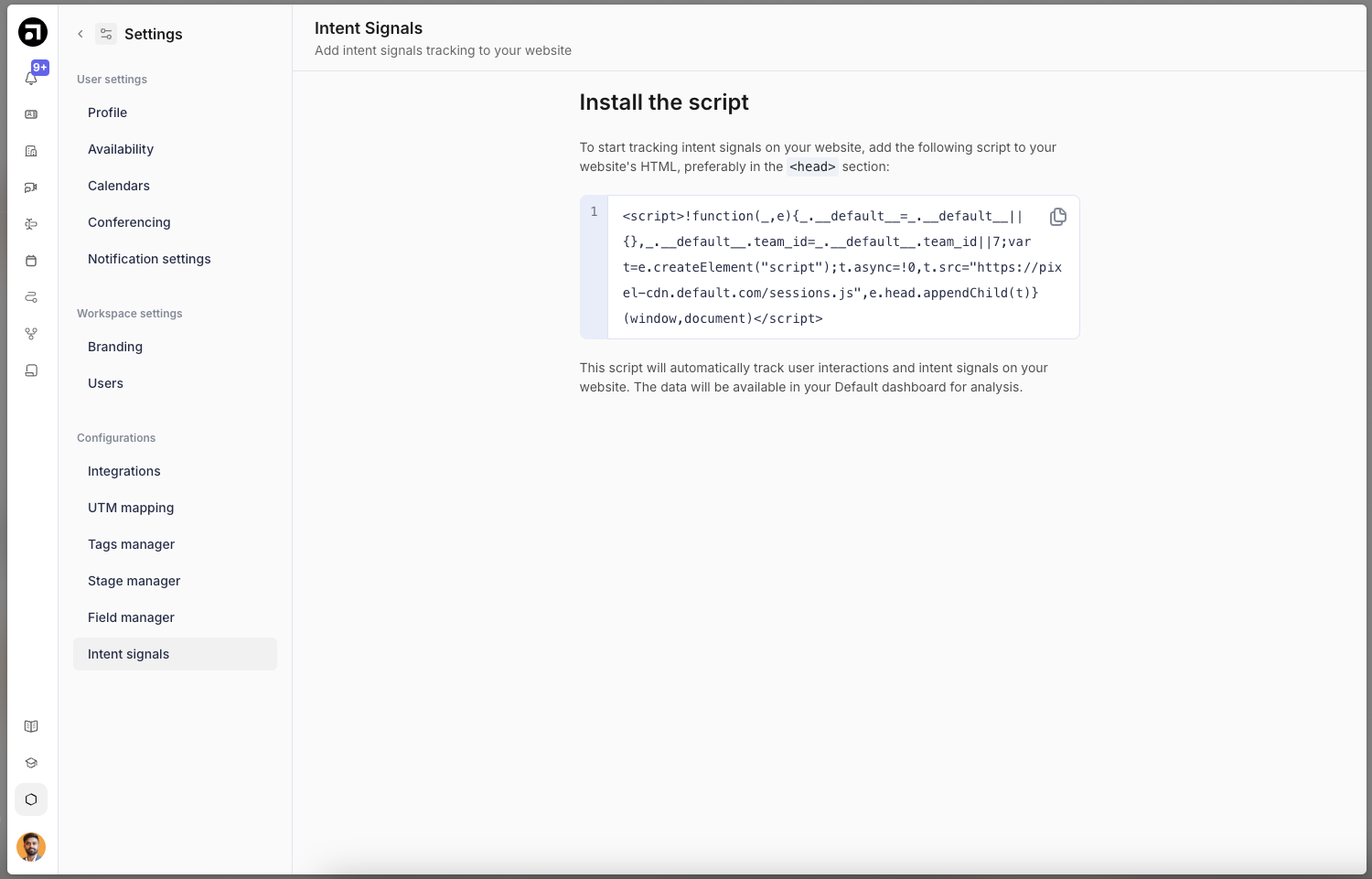The height and width of the screenshot is (879, 1372).
Task: Open Tags manager
Action: point(175,544)
